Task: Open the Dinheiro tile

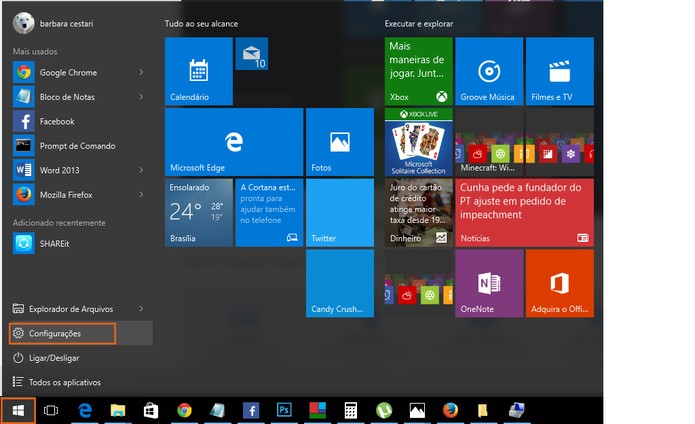Action: point(418,213)
